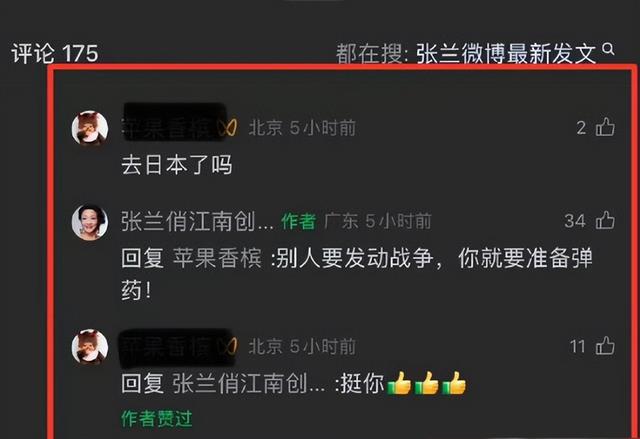
Task: Open 张兰俏江南创 author avatar
Action: (90, 222)
